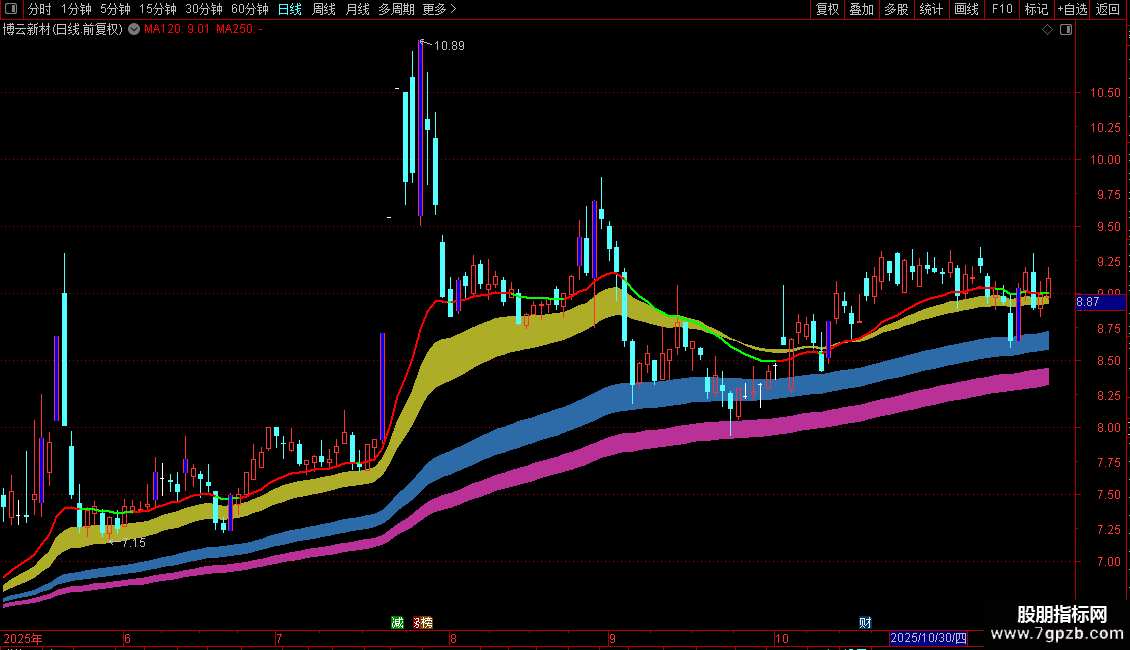Click the green 减 event marker

point(397,623)
